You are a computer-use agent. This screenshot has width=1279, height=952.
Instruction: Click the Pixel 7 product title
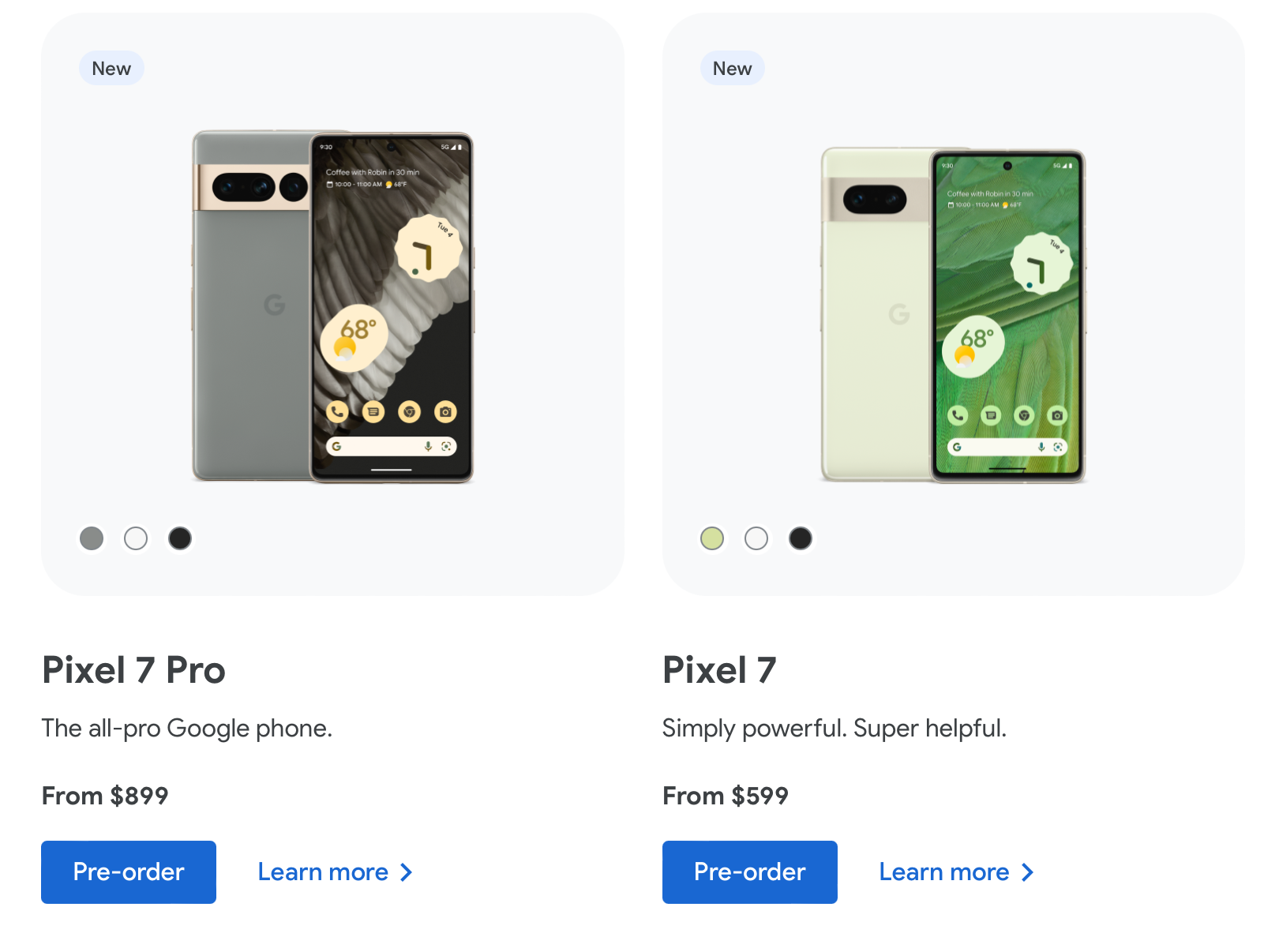(719, 670)
